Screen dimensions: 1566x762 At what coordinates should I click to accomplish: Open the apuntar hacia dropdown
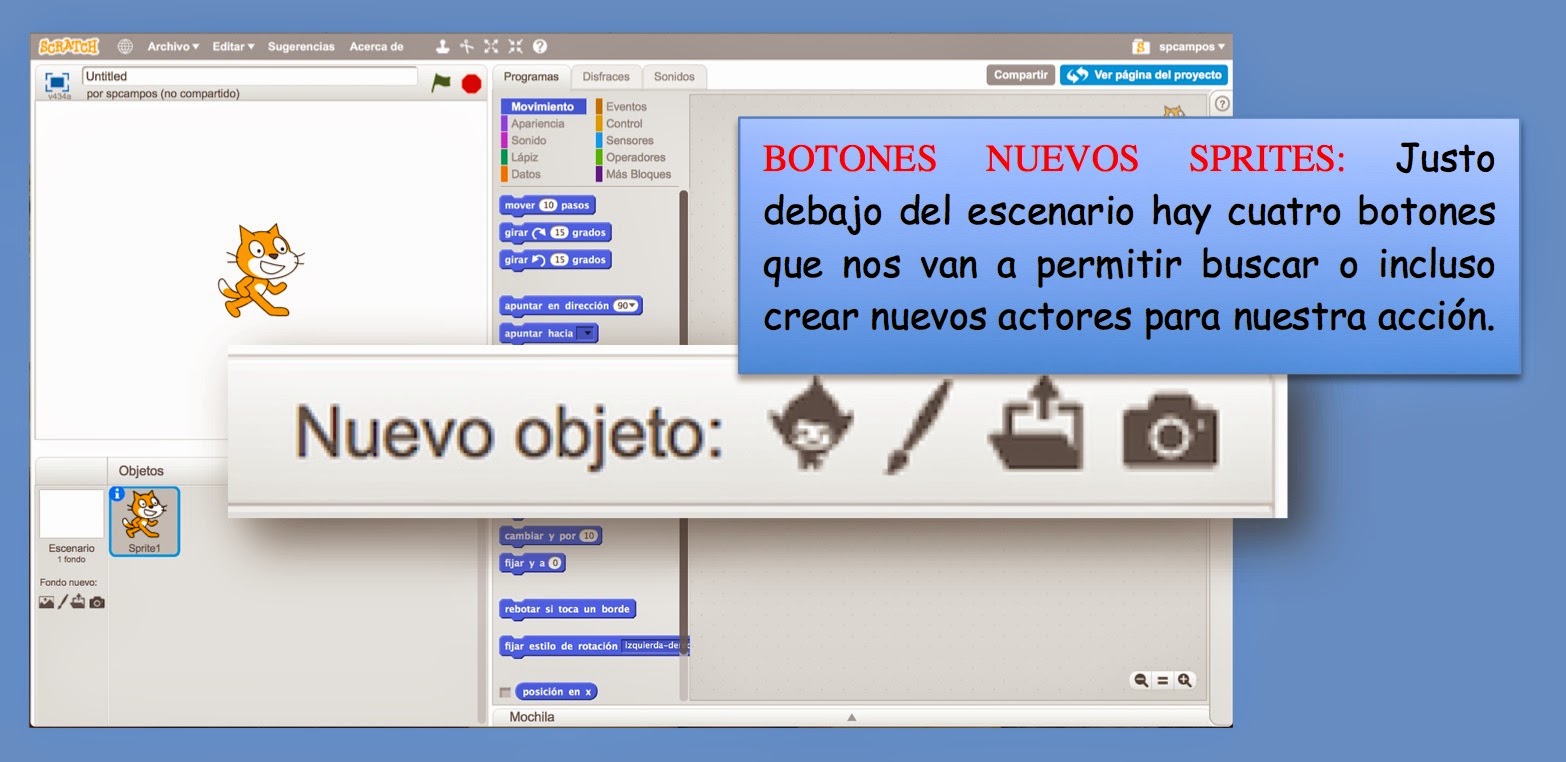point(587,333)
